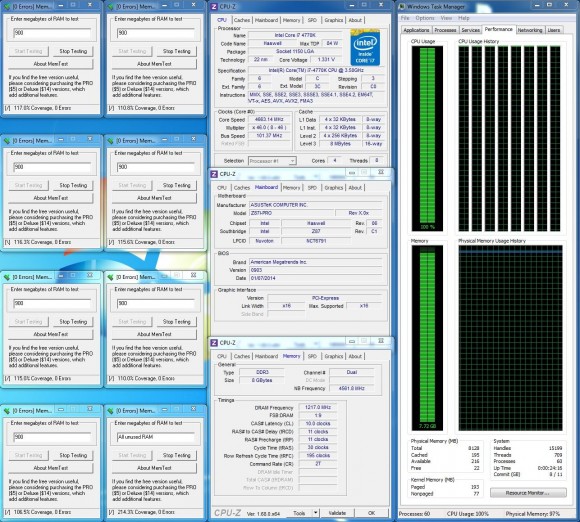Switch to the Services tab in Task Manager
Viewport: 580px width, 522px height.
pos(470,30)
